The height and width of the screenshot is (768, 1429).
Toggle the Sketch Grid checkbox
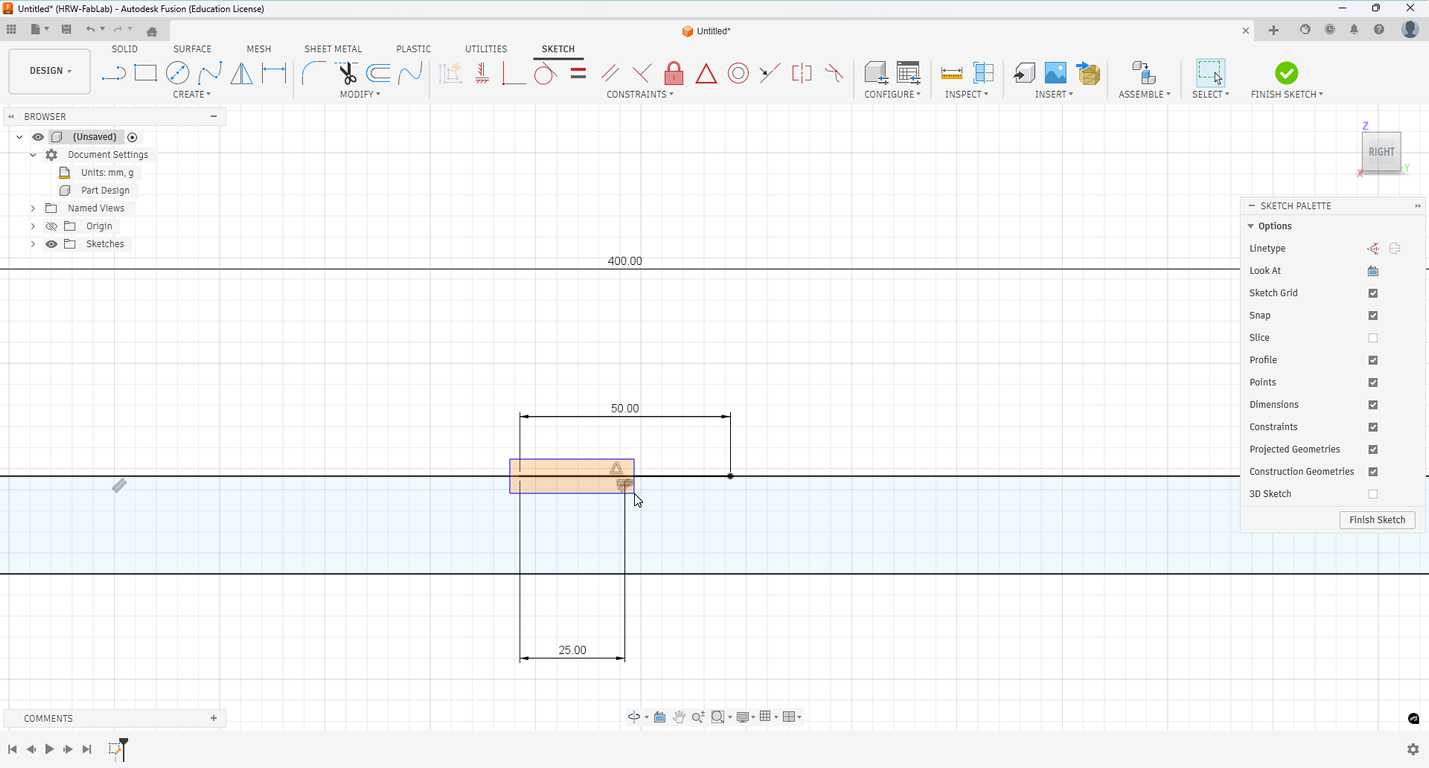pyautogui.click(x=1373, y=293)
